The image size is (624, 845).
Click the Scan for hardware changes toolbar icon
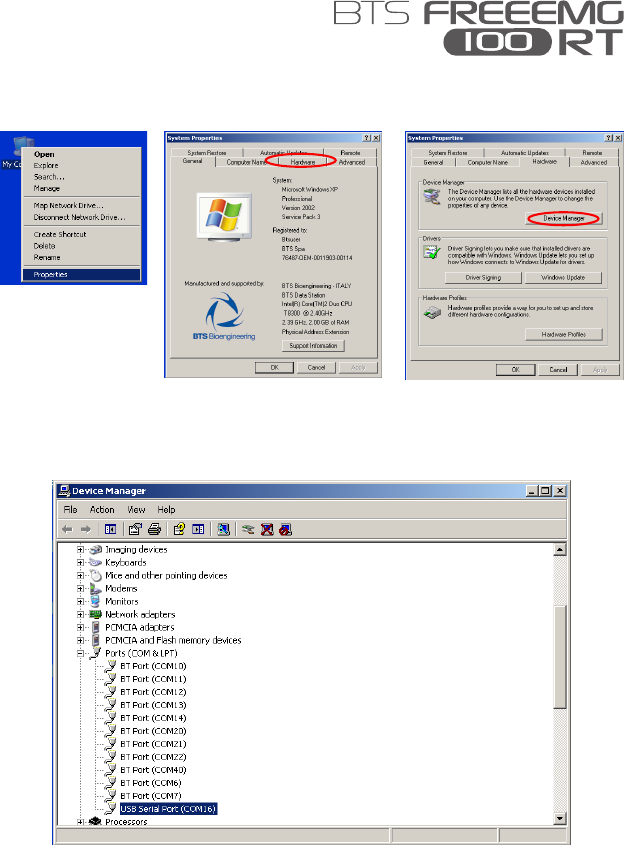click(x=223, y=529)
